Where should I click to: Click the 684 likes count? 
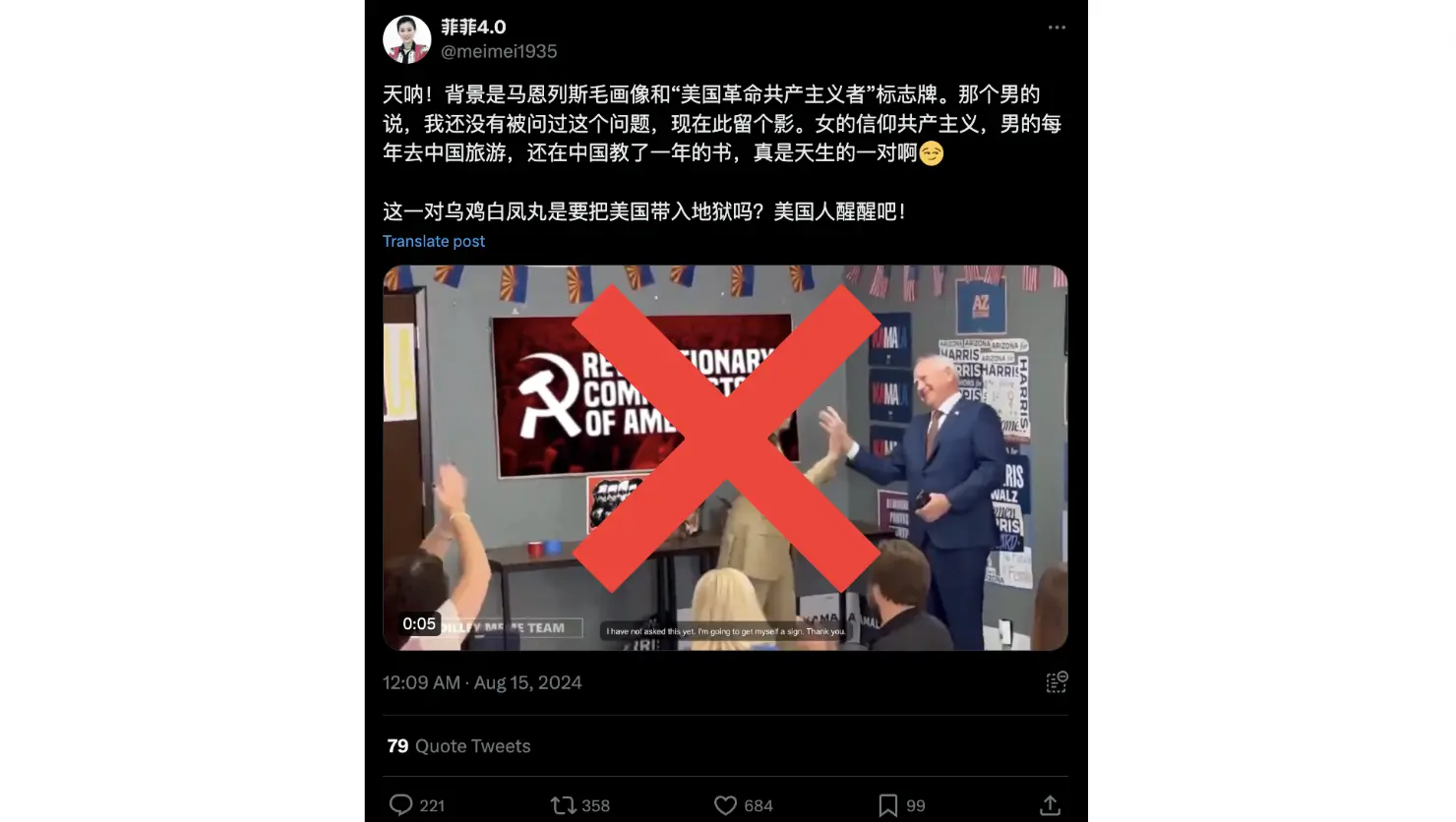click(758, 806)
